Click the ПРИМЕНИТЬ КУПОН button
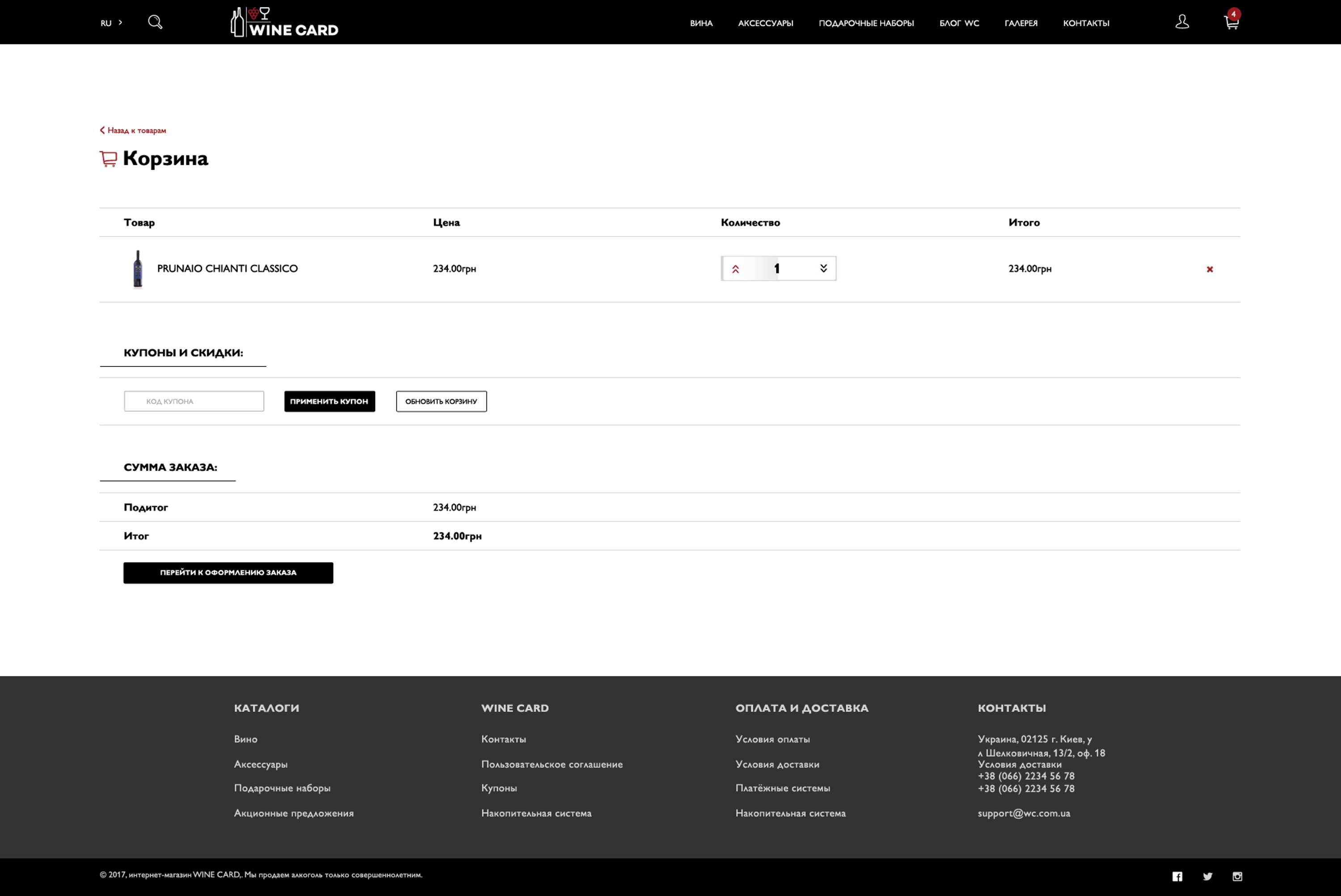The height and width of the screenshot is (896, 1341). 330,401
